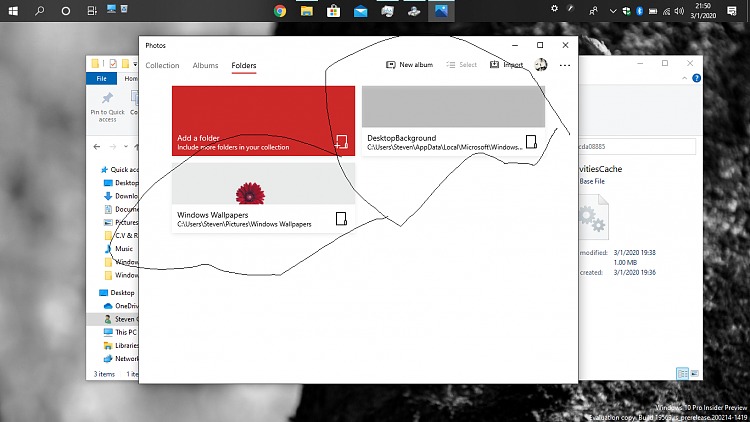Image resolution: width=750 pixels, height=422 pixels.
Task: Show hidden tray icons chevron
Action: [x=613, y=11]
